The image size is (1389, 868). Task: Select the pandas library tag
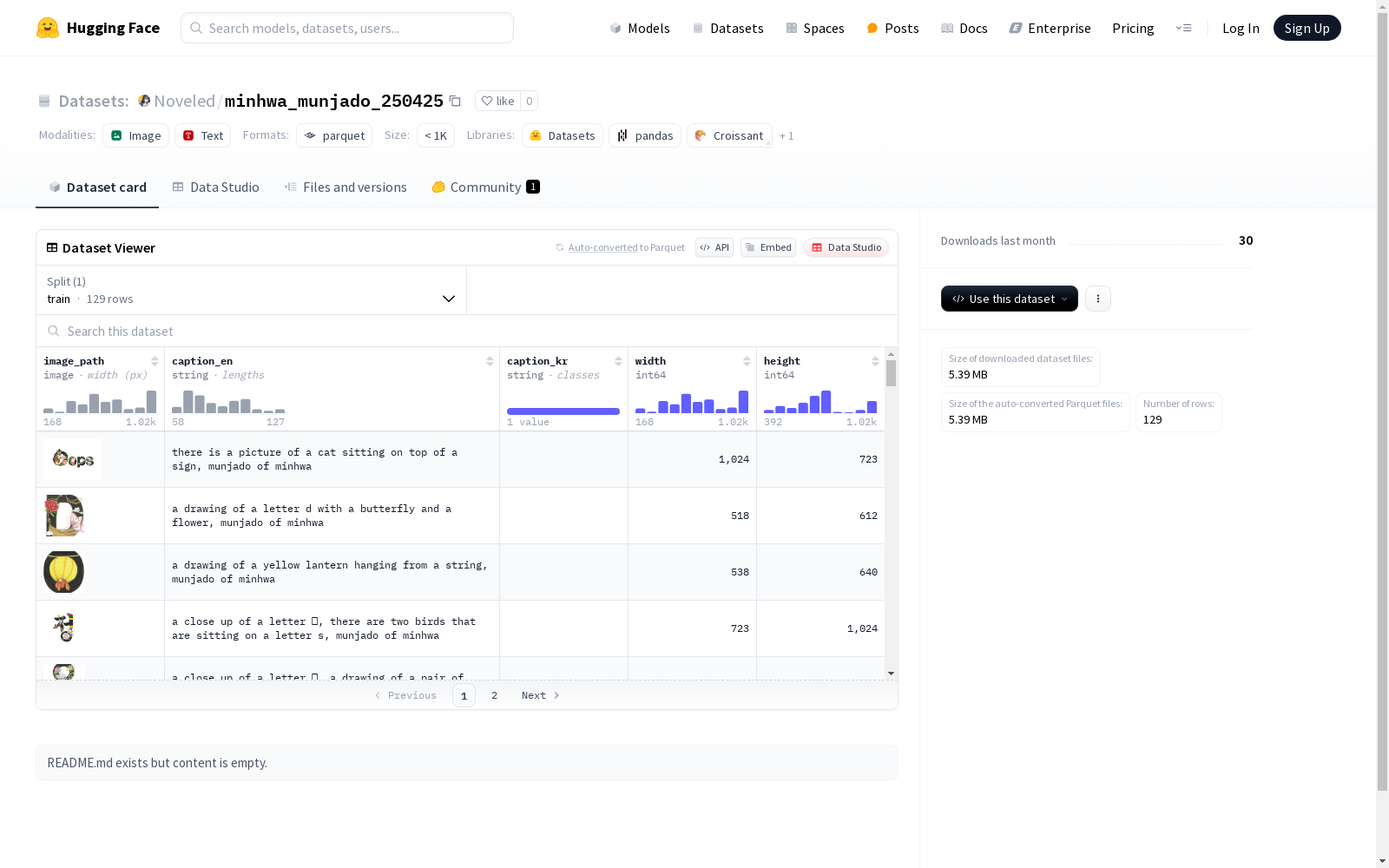[645, 135]
